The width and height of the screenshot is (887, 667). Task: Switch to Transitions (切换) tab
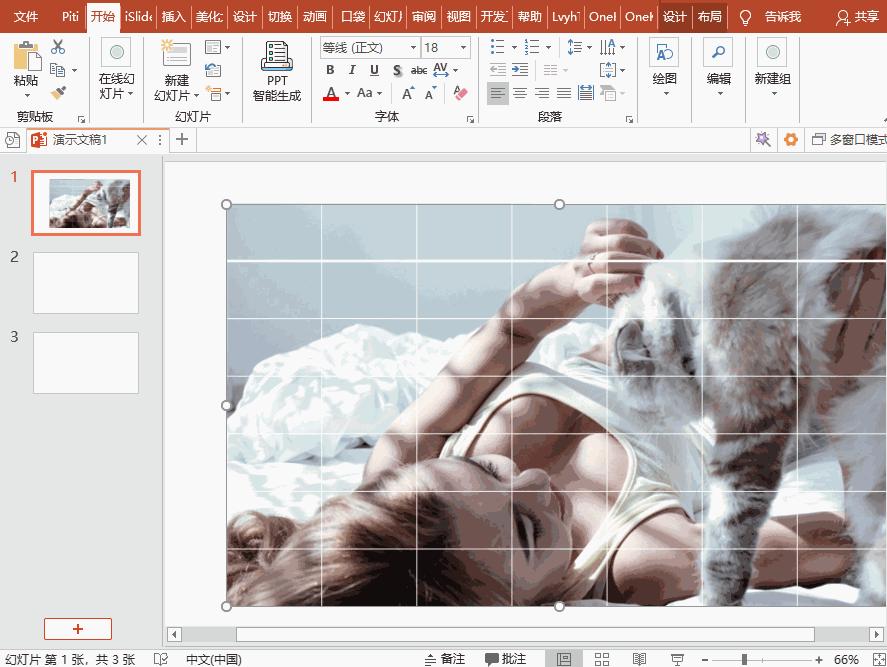pyautogui.click(x=279, y=17)
